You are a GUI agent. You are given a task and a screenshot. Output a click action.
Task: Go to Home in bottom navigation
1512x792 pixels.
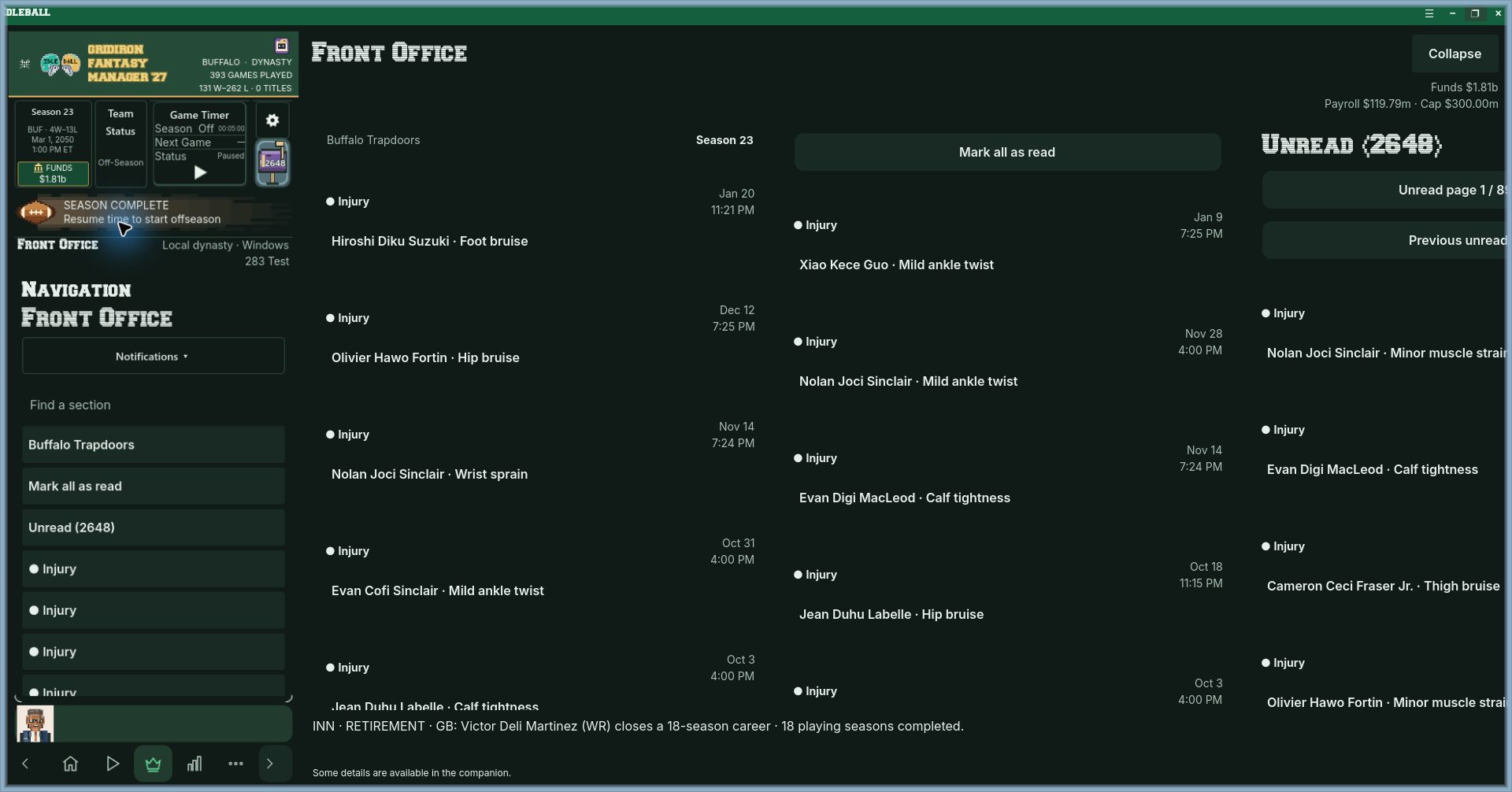pyautogui.click(x=70, y=764)
